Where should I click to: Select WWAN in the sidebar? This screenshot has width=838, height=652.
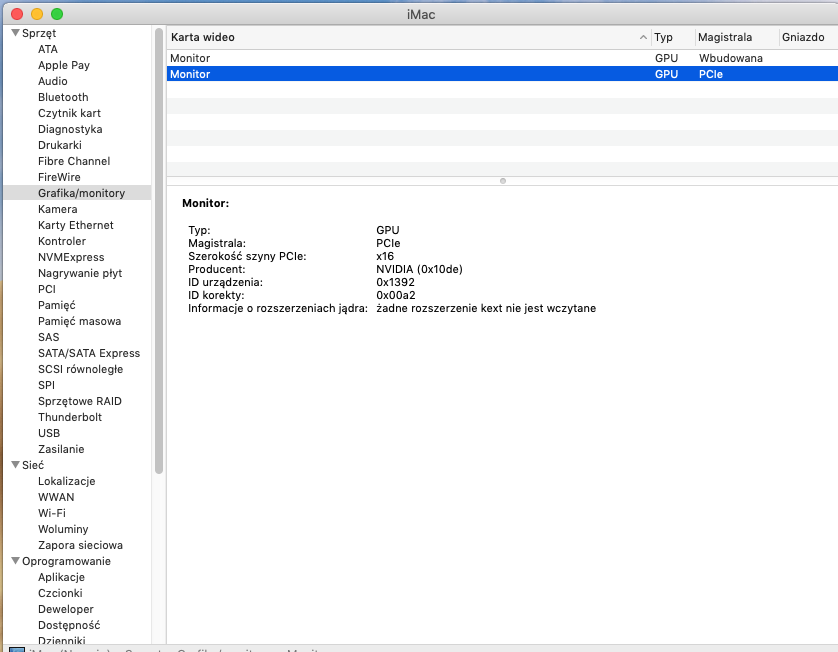coord(56,498)
